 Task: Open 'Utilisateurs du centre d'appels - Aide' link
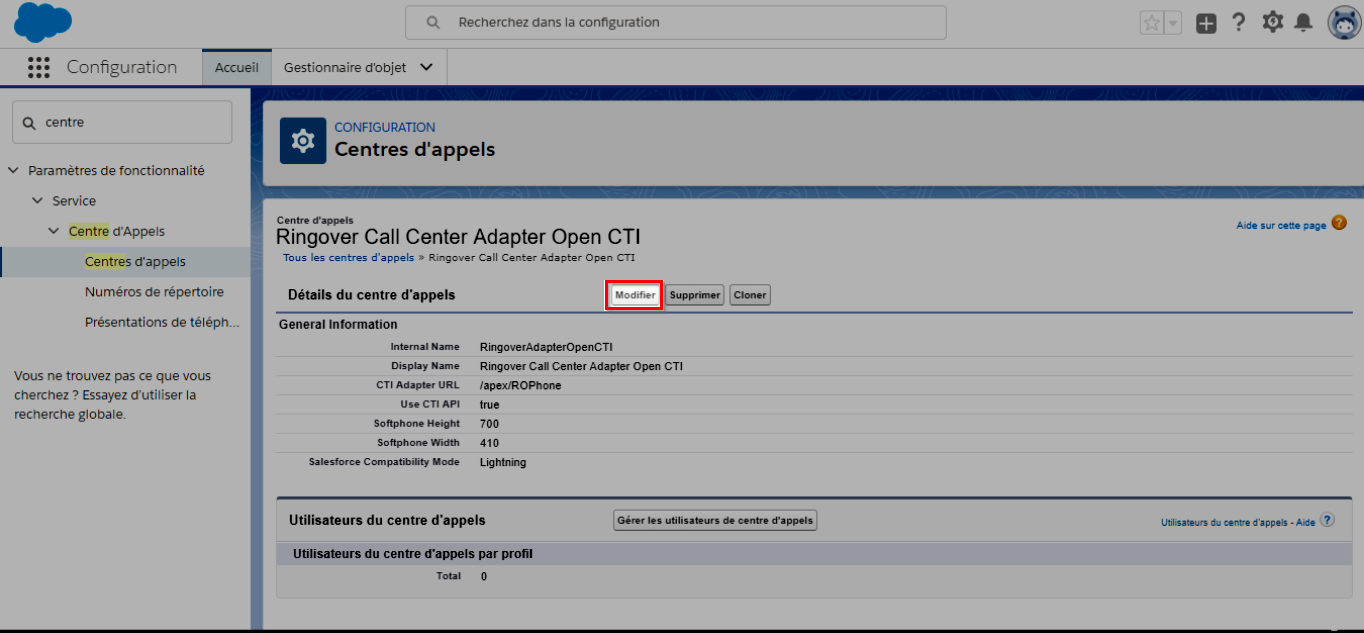tap(1238, 523)
